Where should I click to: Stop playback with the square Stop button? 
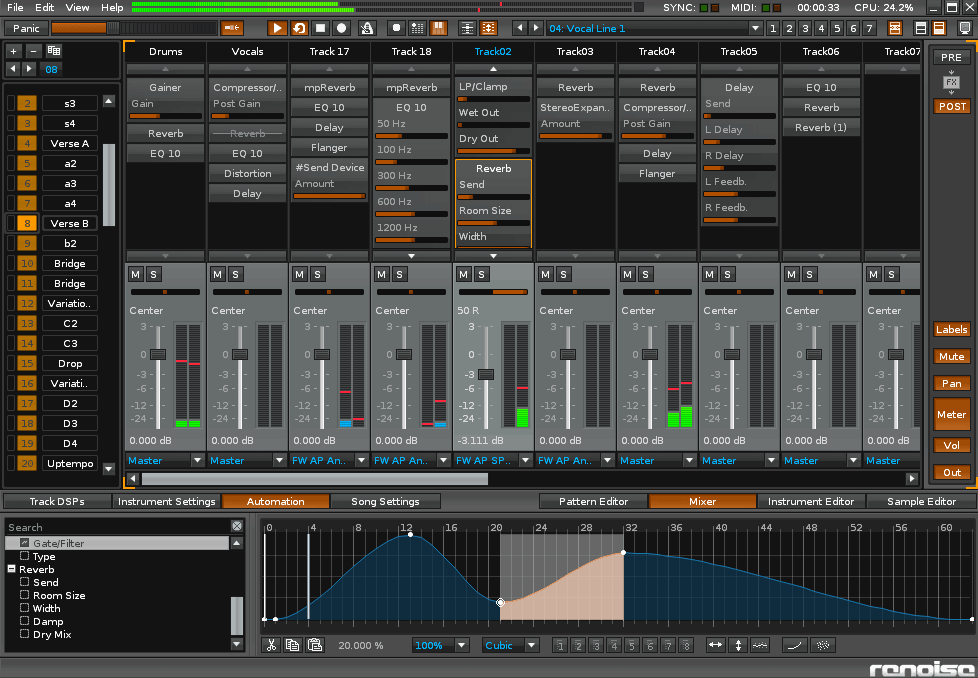321,28
